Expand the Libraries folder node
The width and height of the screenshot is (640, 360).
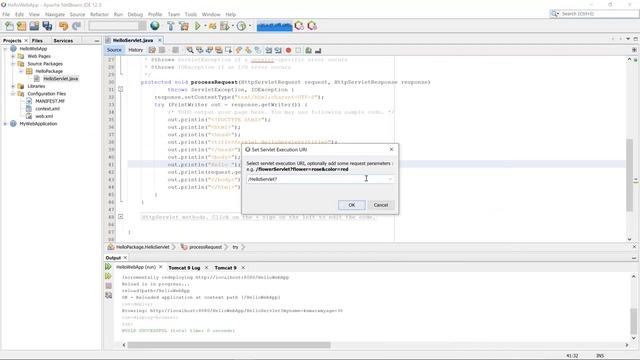point(13,86)
